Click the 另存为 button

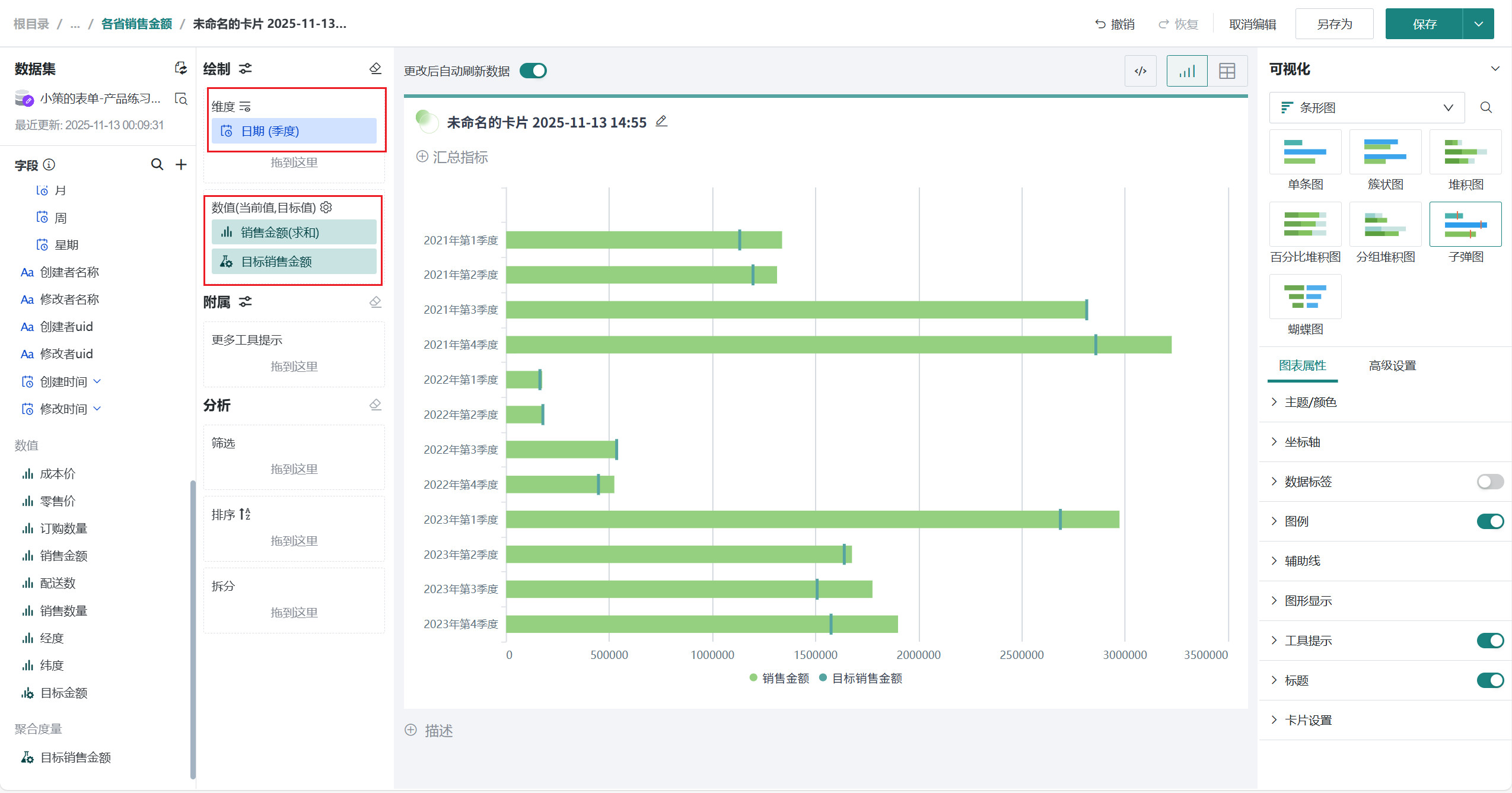pos(1334,24)
